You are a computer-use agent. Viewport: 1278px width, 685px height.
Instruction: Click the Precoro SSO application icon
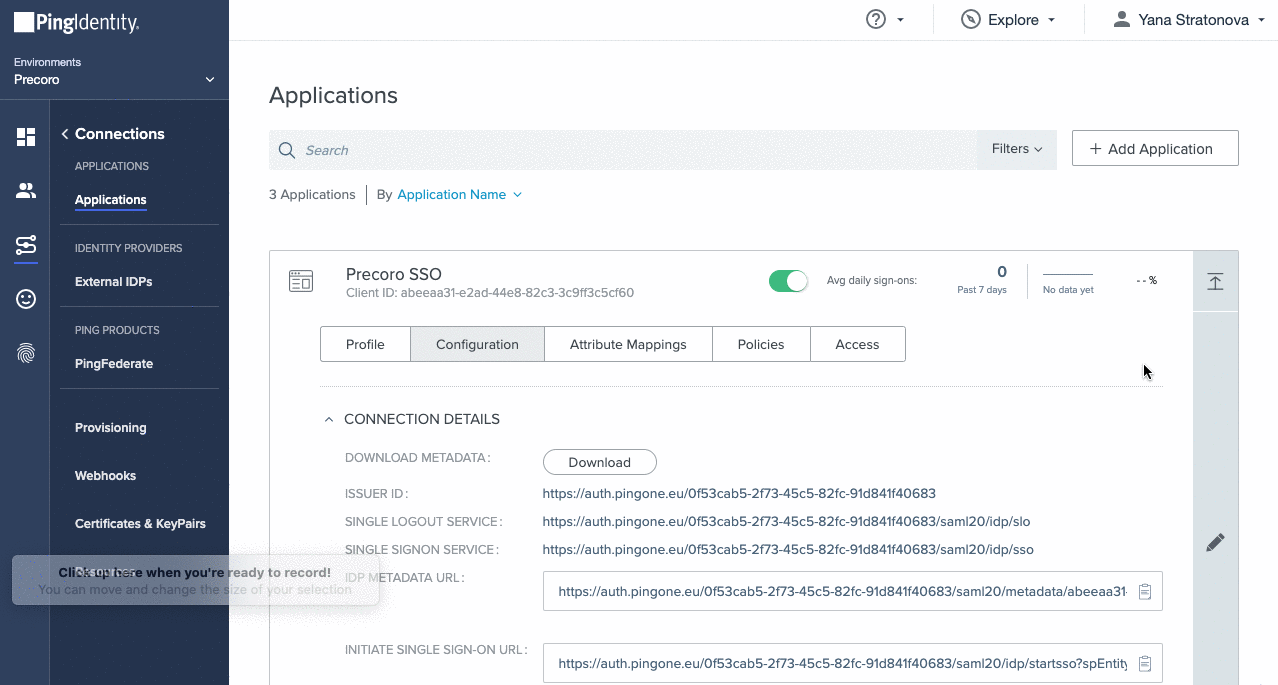301,281
